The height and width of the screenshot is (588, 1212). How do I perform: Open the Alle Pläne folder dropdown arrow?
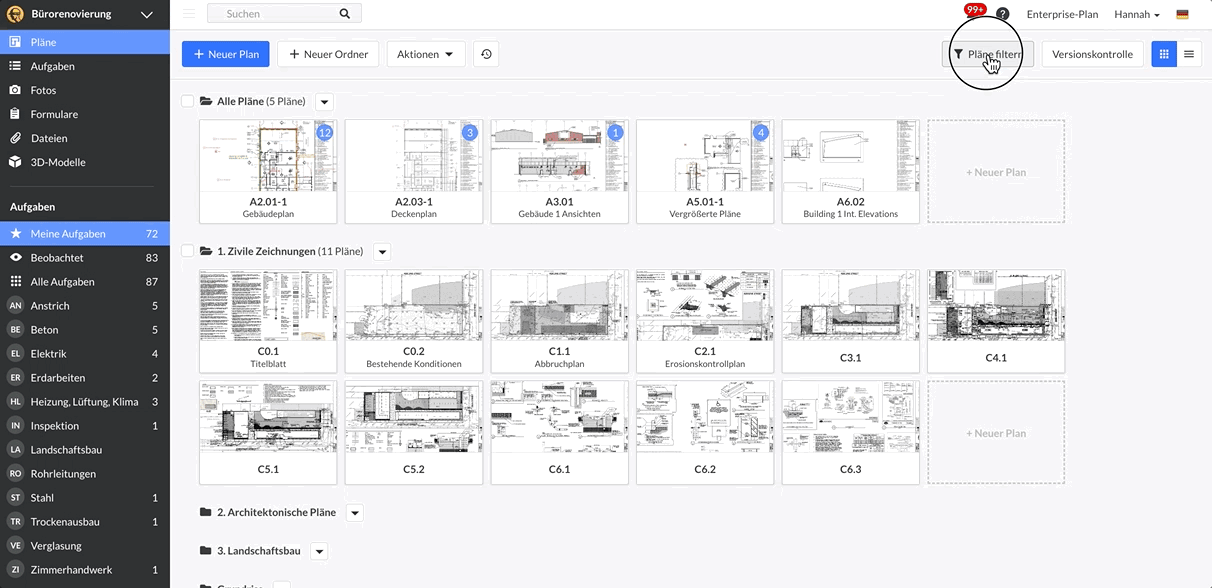click(x=324, y=102)
